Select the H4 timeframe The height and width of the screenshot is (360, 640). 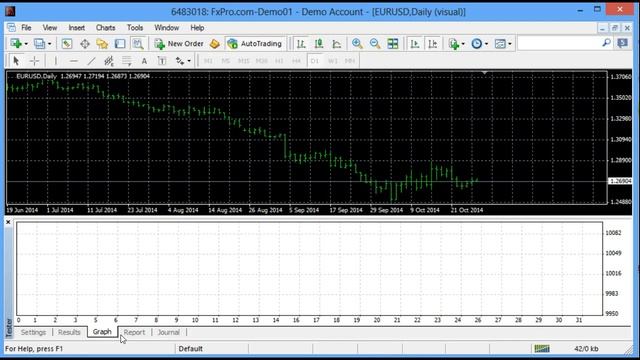(x=296, y=61)
